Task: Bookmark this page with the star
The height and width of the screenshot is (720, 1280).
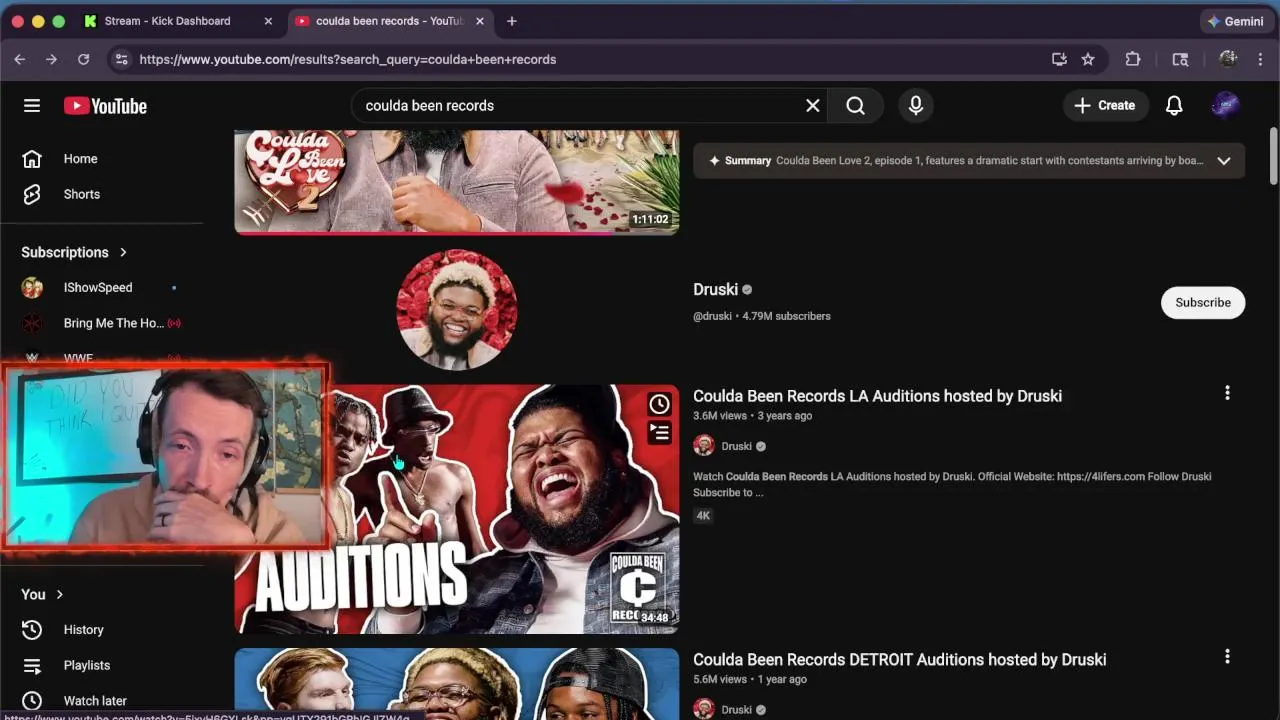Action: 1088,59
